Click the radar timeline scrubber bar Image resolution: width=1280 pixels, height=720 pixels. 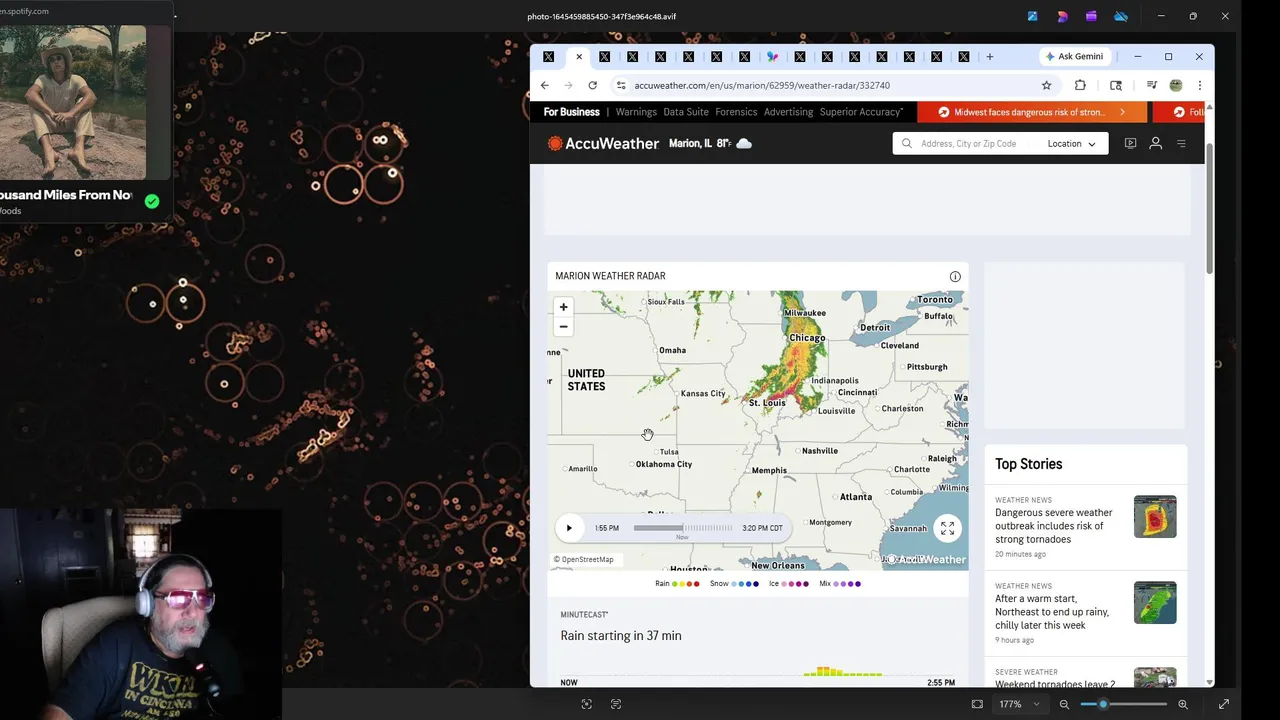point(682,528)
